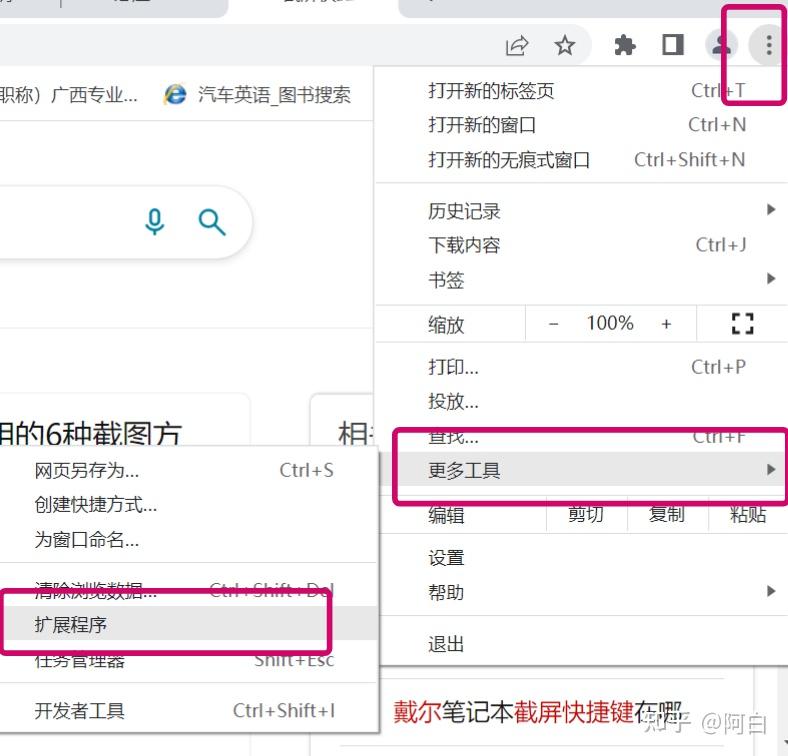Viewport: 788px width, 756px height.
Task: Open 下载内容 from the menu
Action: (581, 245)
